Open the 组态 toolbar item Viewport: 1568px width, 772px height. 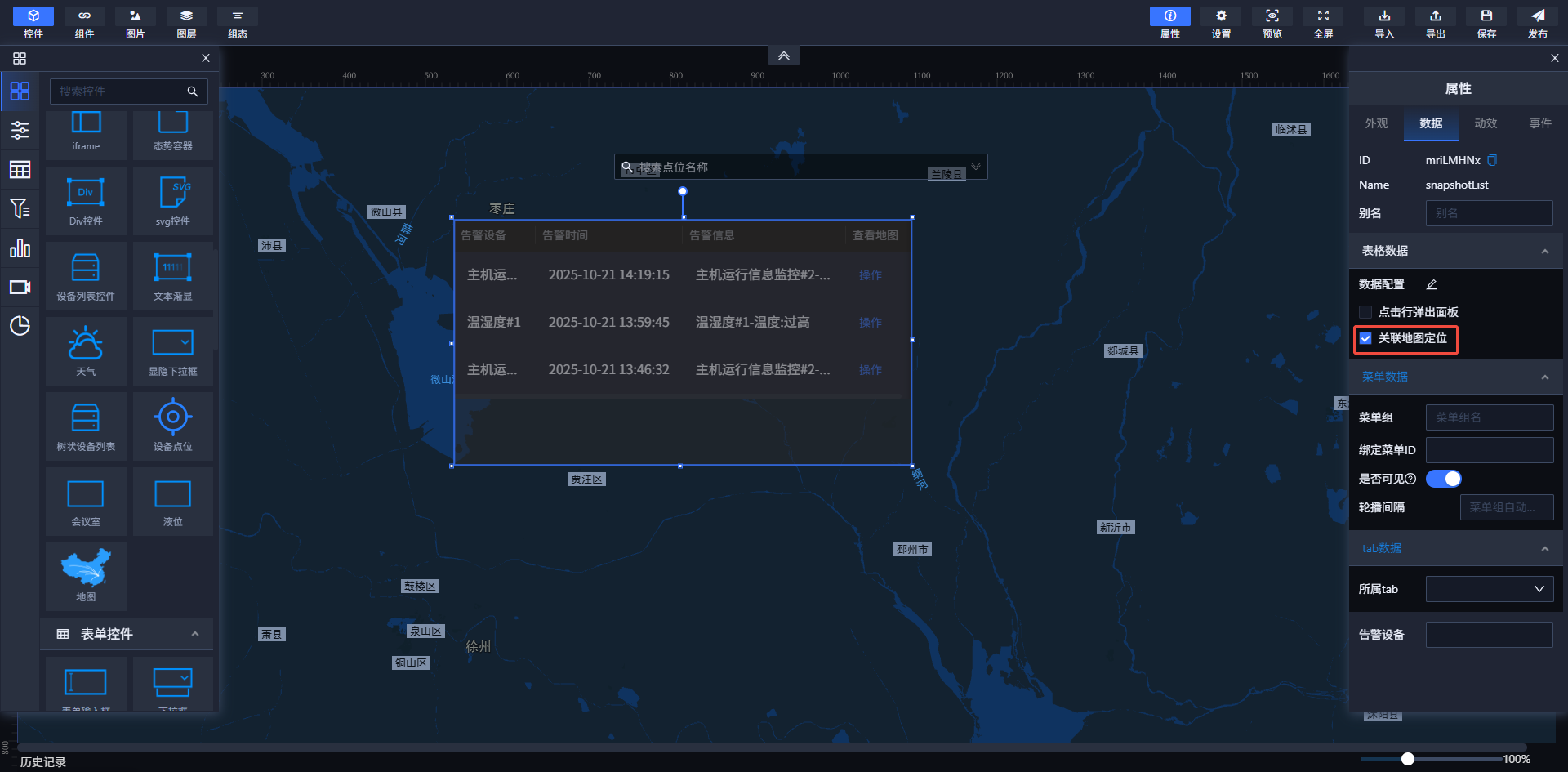coord(238,23)
